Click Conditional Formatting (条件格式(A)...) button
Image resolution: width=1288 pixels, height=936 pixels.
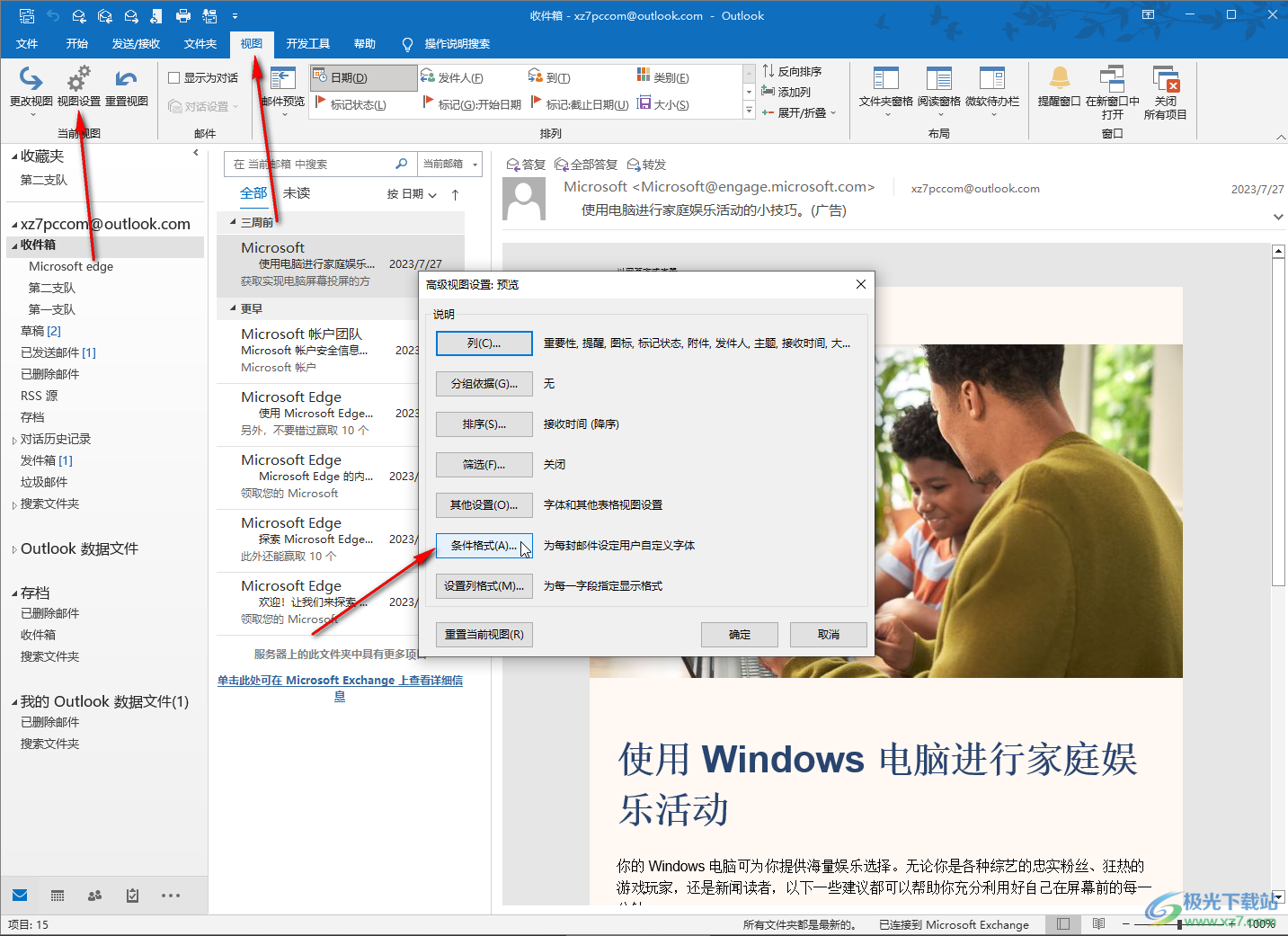click(x=484, y=546)
